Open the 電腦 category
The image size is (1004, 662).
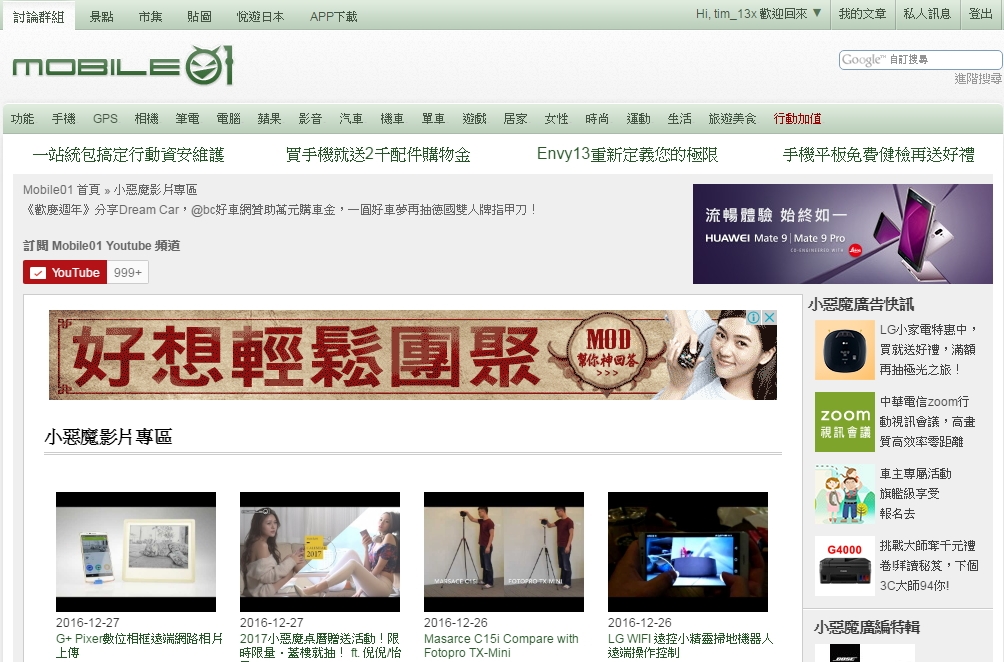229,118
